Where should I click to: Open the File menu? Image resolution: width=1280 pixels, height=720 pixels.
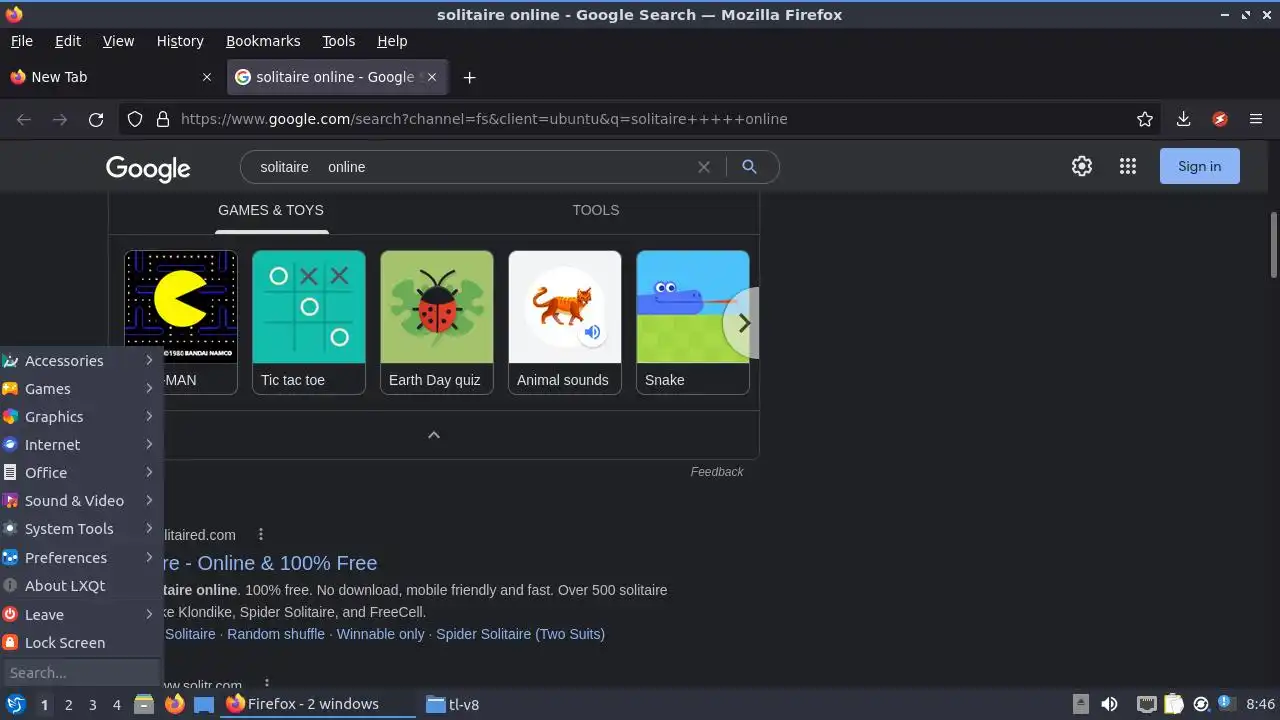point(21,41)
